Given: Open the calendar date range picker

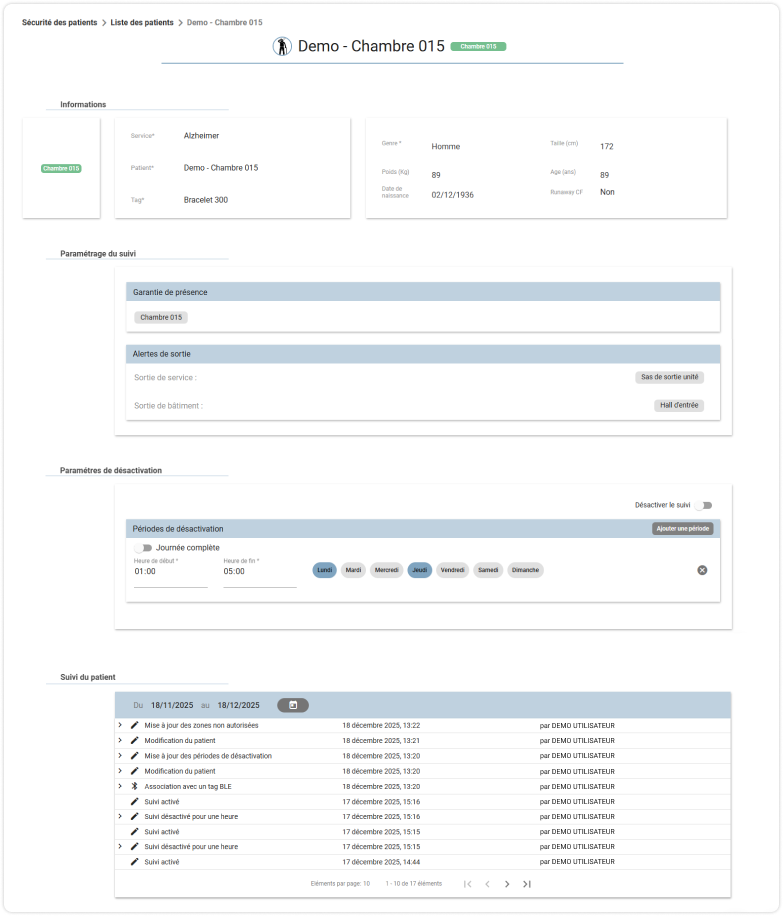Looking at the screenshot, I should [293, 705].
